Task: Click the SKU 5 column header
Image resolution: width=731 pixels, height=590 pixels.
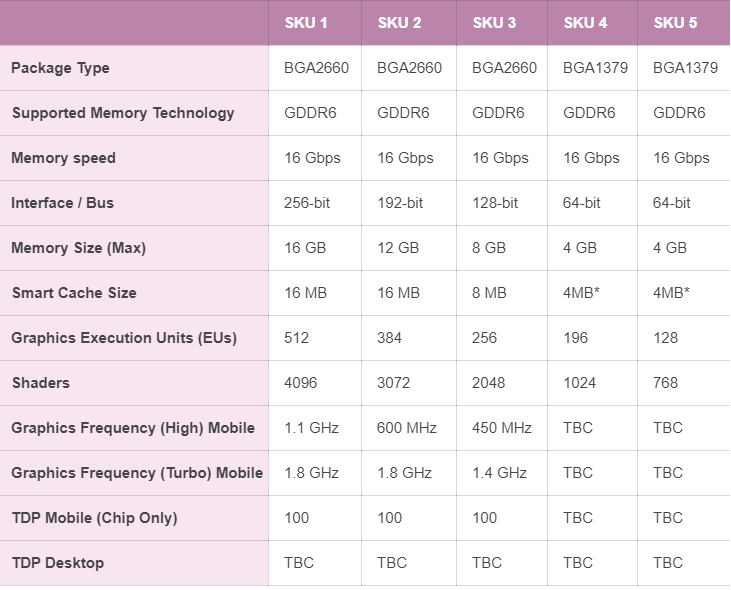Action: pyautogui.click(x=675, y=23)
